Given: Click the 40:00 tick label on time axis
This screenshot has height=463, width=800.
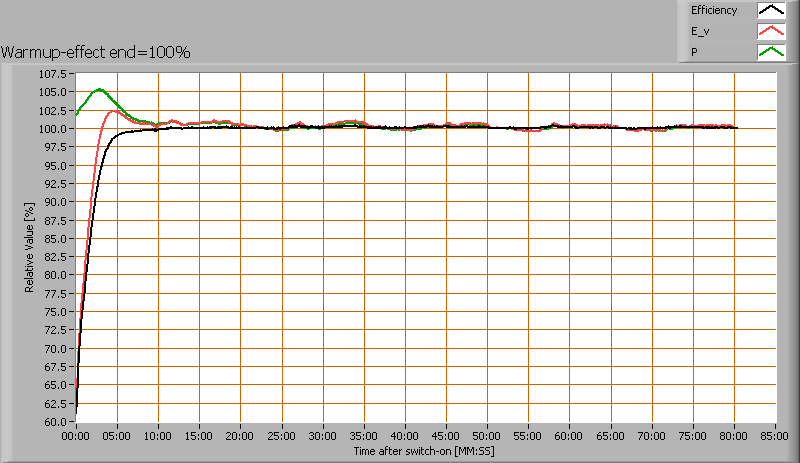Looking at the screenshot, I should click(x=405, y=437).
